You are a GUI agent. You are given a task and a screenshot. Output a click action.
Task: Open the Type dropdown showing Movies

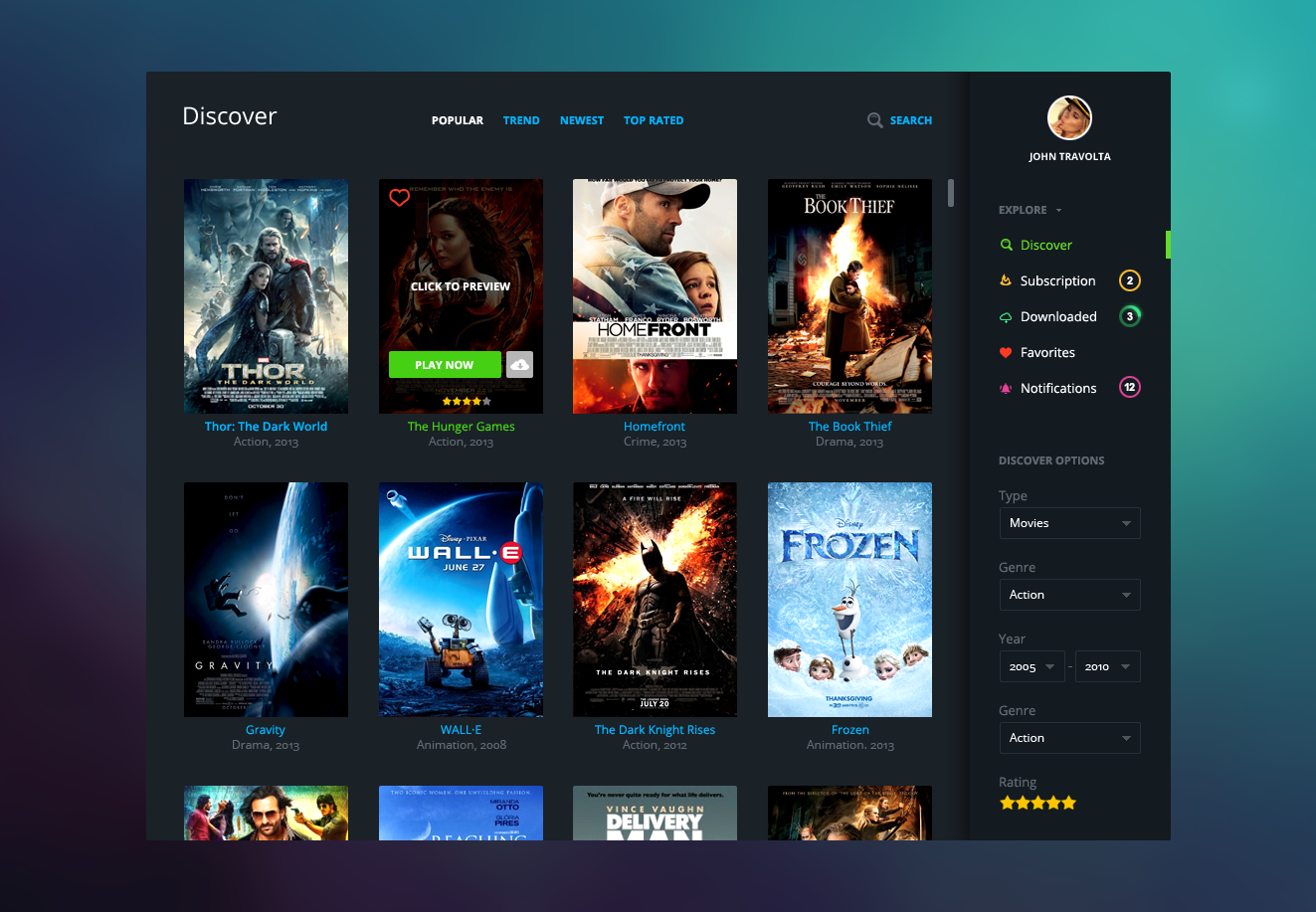[1069, 523]
